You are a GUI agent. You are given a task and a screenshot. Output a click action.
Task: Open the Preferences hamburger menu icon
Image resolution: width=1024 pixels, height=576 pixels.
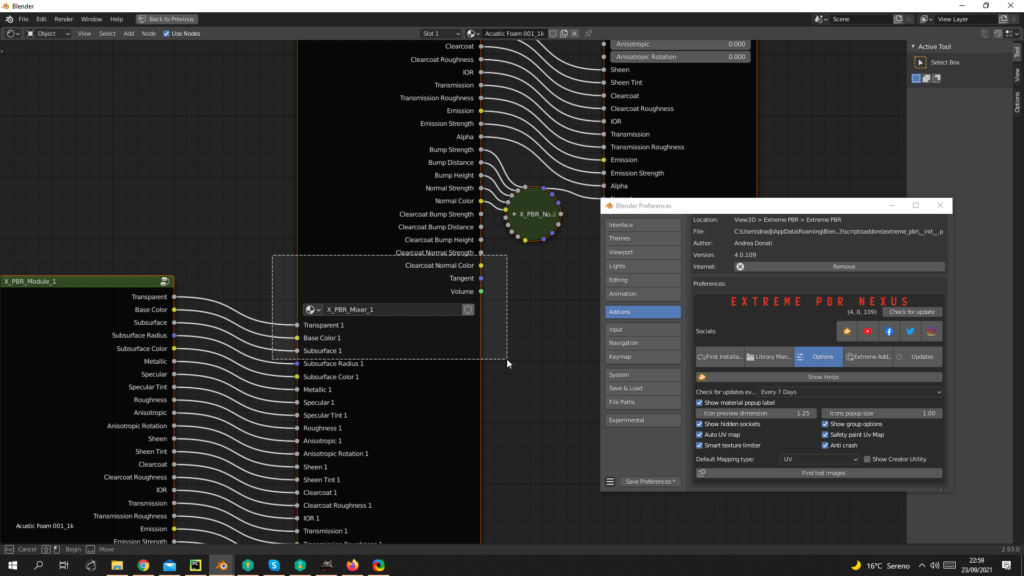[610, 482]
